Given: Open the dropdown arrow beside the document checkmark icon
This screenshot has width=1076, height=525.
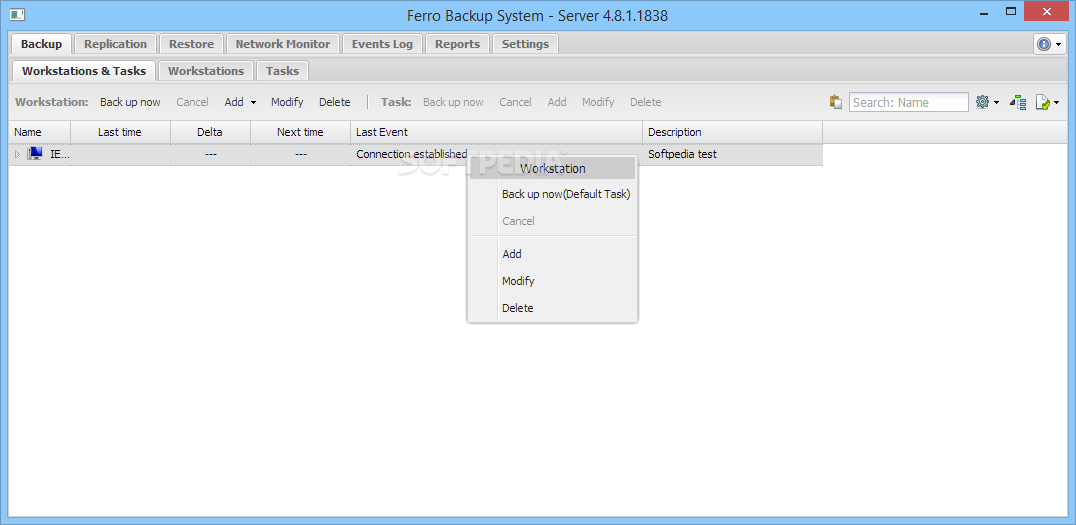Looking at the screenshot, I should point(1057,103).
